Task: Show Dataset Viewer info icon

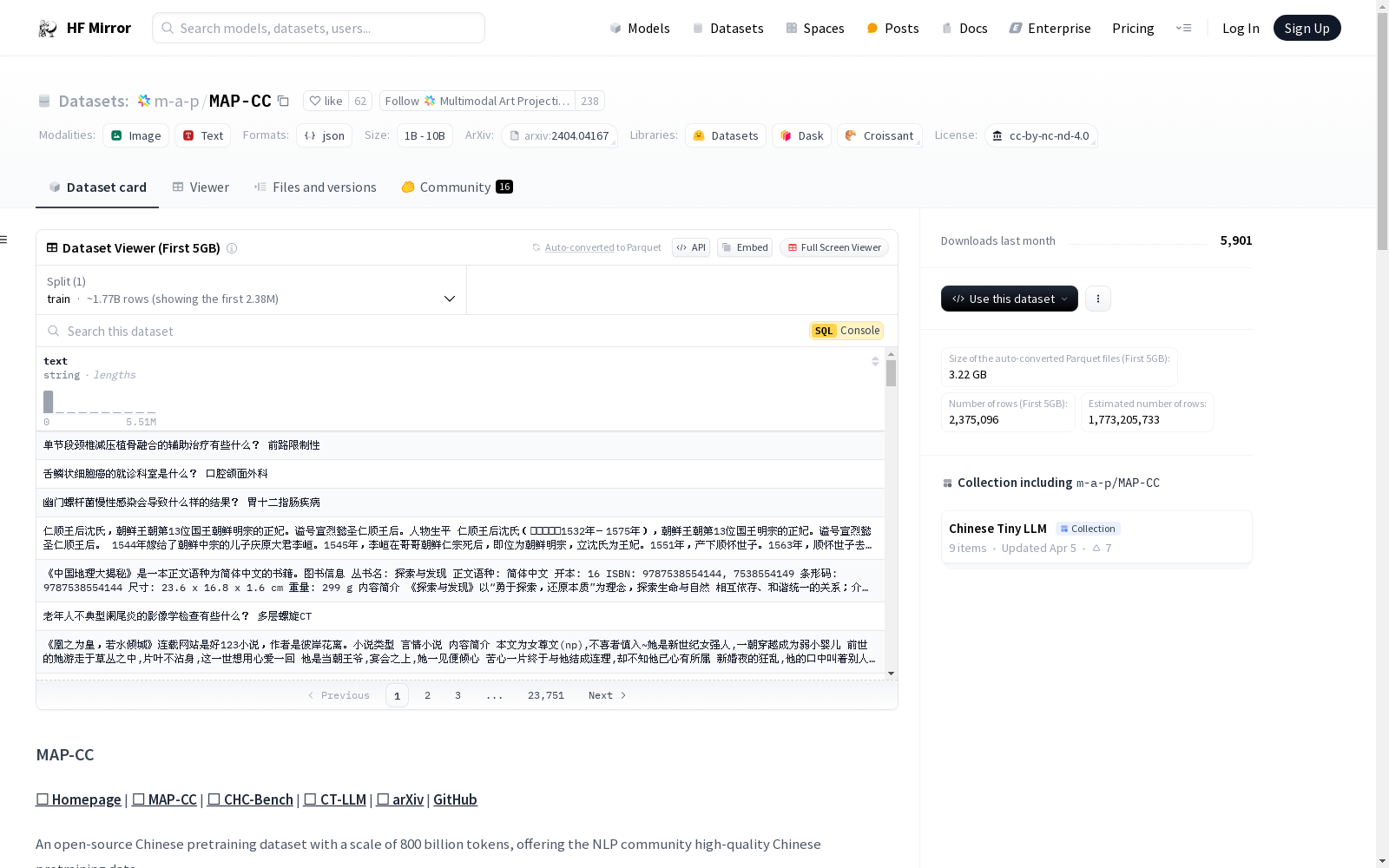Action: (232, 248)
